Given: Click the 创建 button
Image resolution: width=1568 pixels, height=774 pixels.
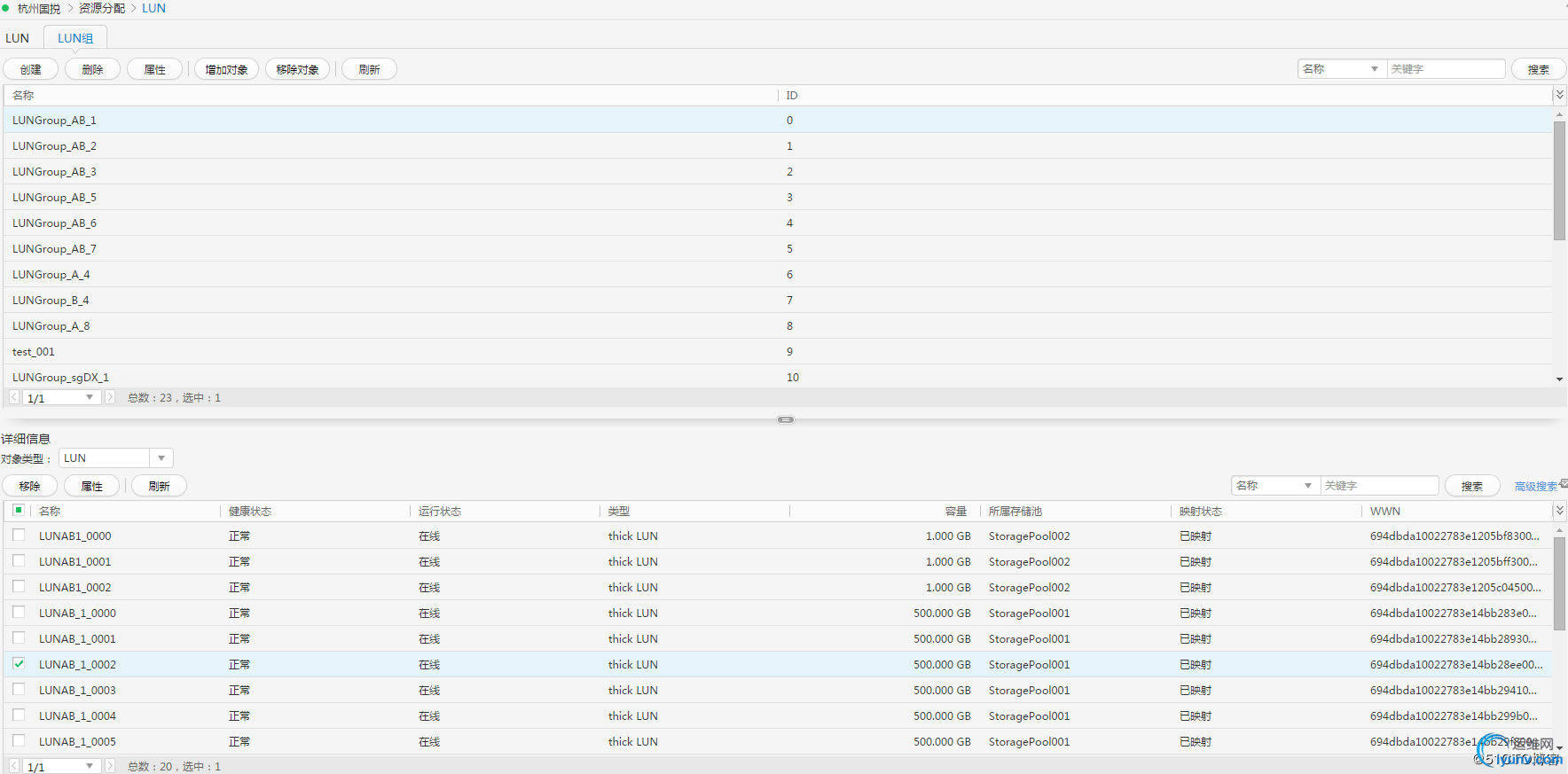Looking at the screenshot, I should tap(31, 69).
